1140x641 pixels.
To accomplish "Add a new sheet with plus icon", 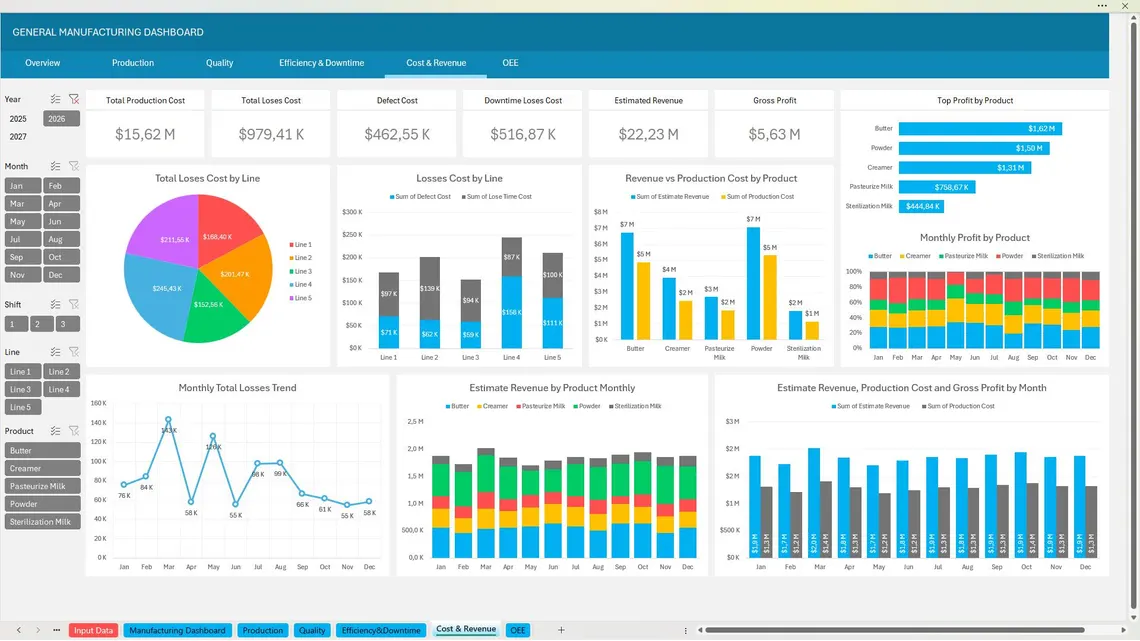I will point(561,630).
